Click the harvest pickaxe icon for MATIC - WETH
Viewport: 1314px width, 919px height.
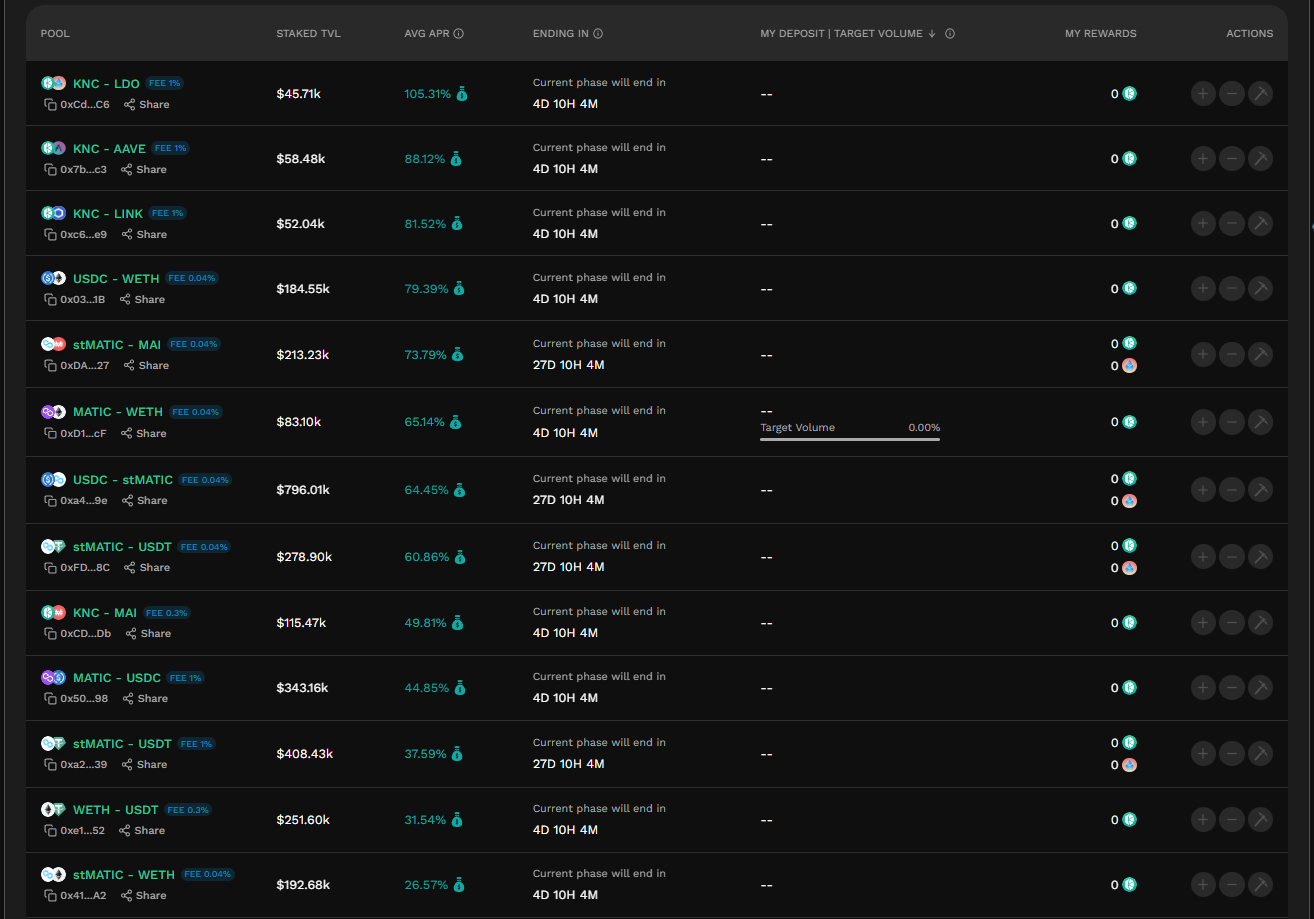[x=1261, y=422]
